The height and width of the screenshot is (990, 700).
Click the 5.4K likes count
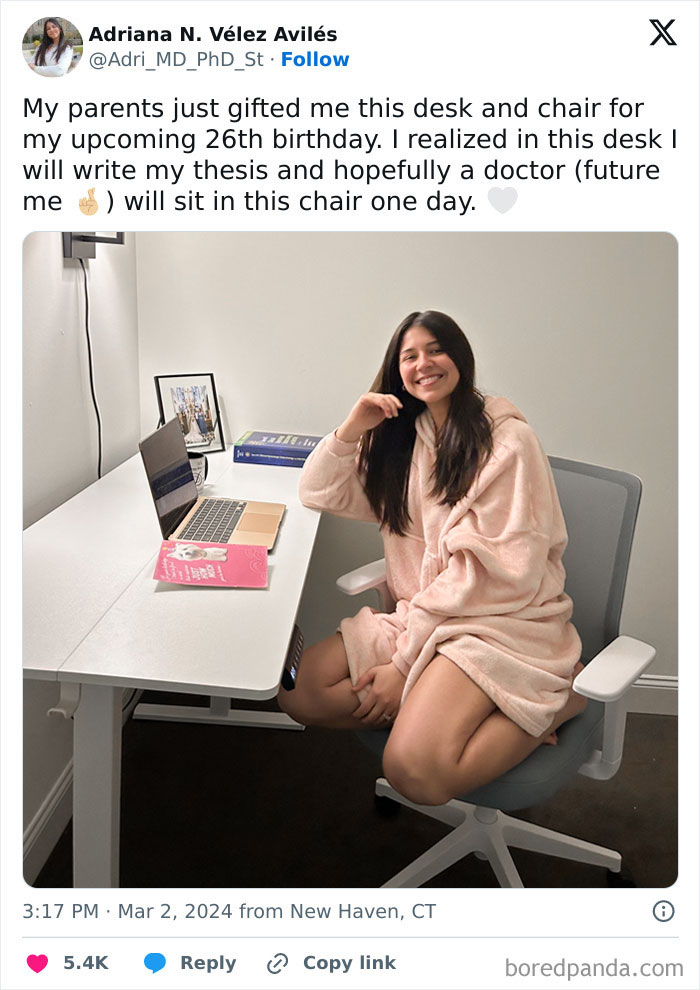[x=86, y=963]
